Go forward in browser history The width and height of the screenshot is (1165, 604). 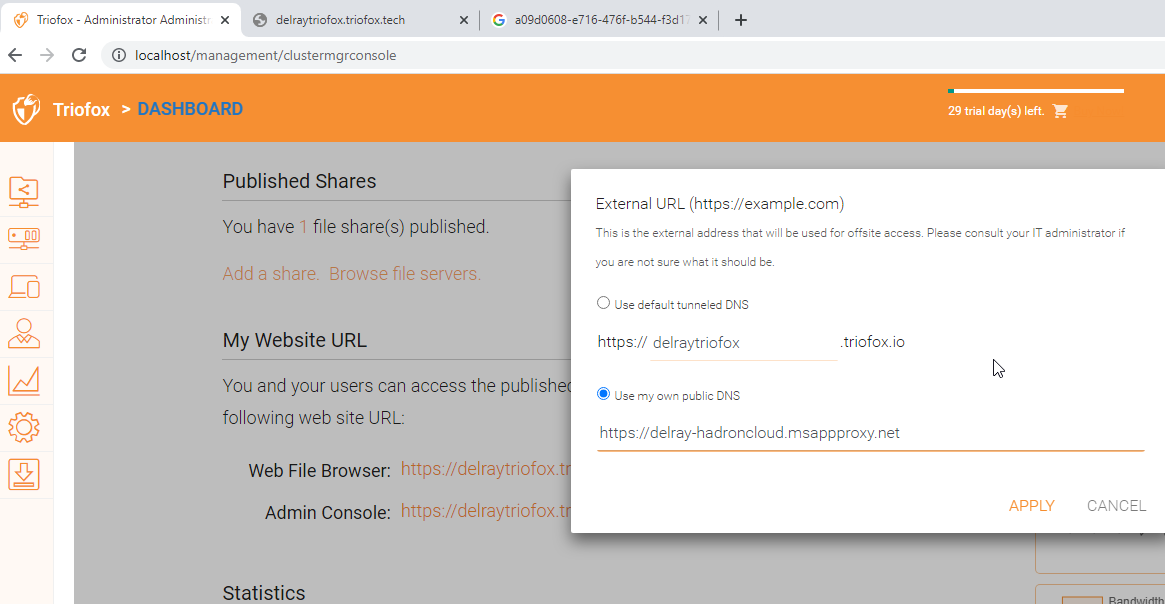[x=47, y=55]
